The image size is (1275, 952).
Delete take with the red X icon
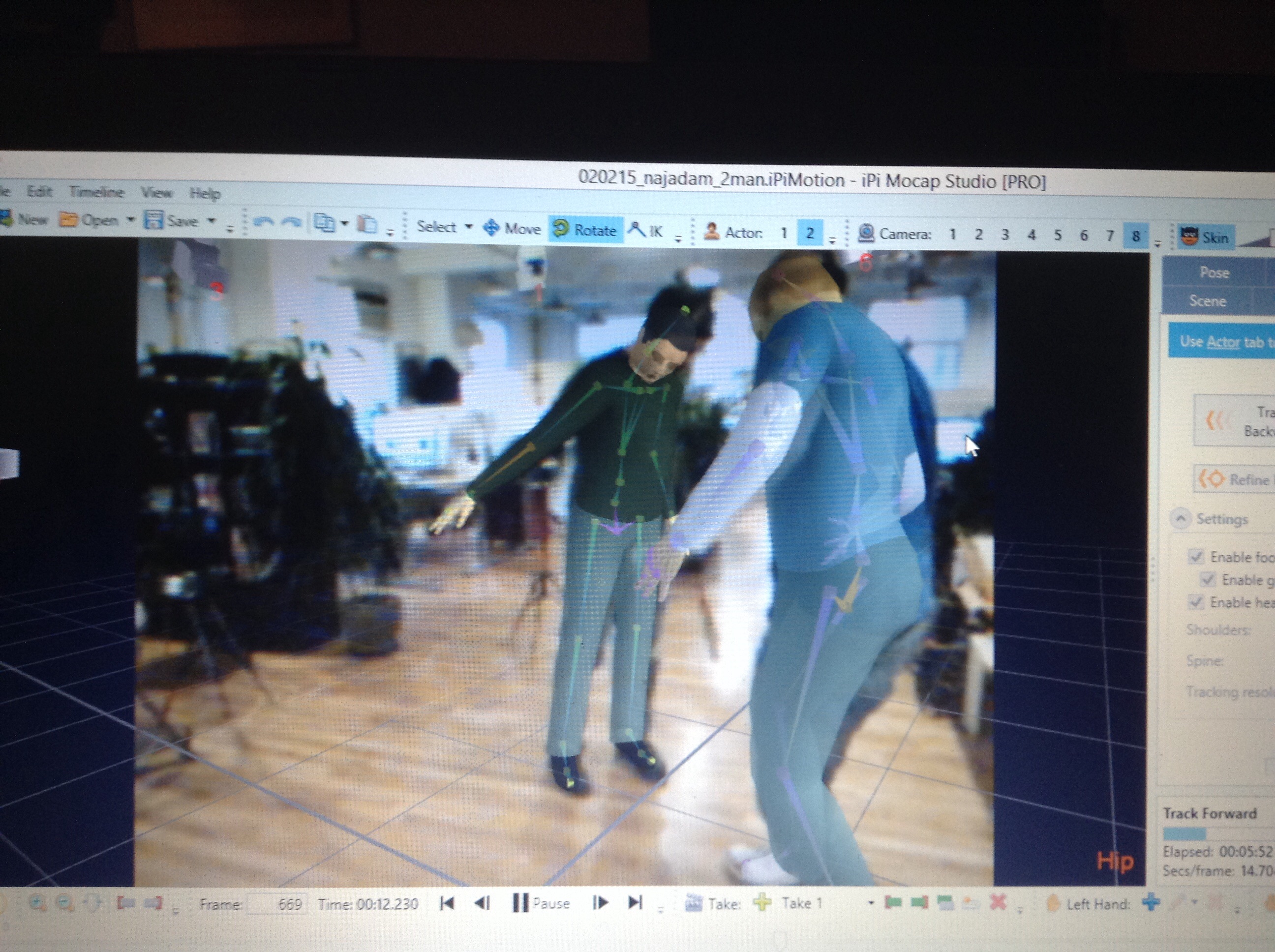tap(999, 902)
